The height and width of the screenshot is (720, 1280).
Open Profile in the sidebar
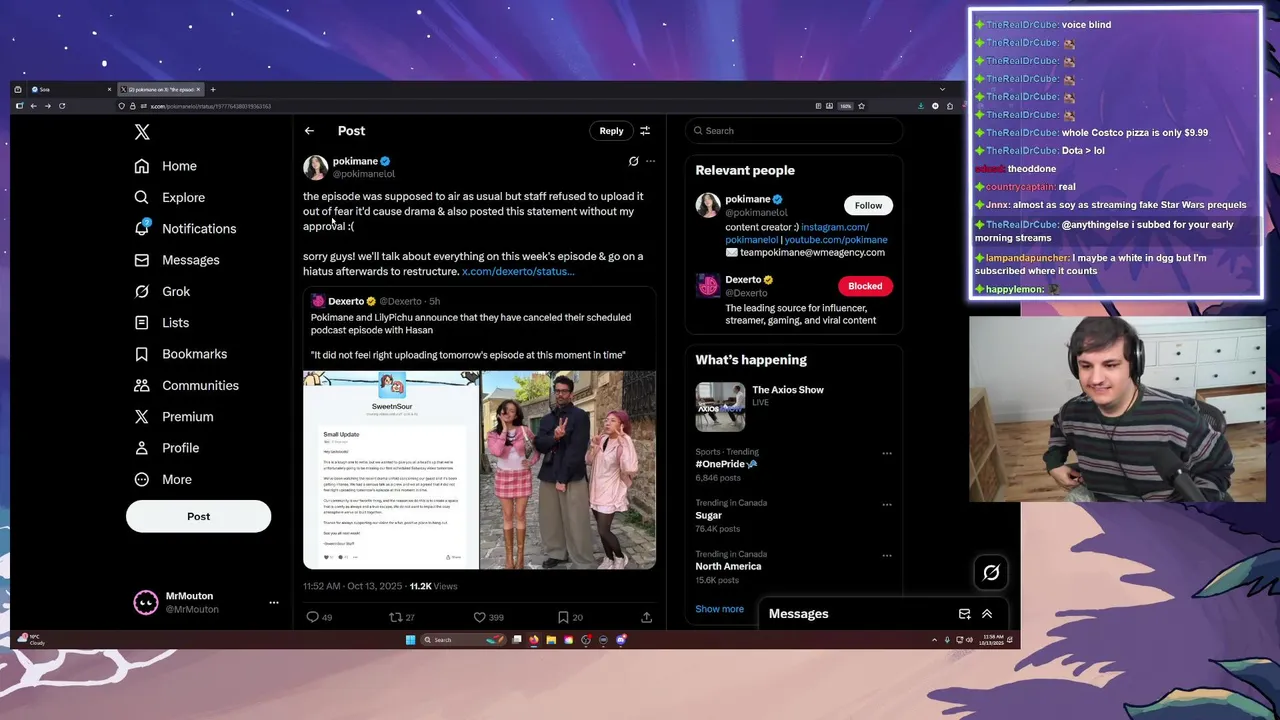point(167,448)
